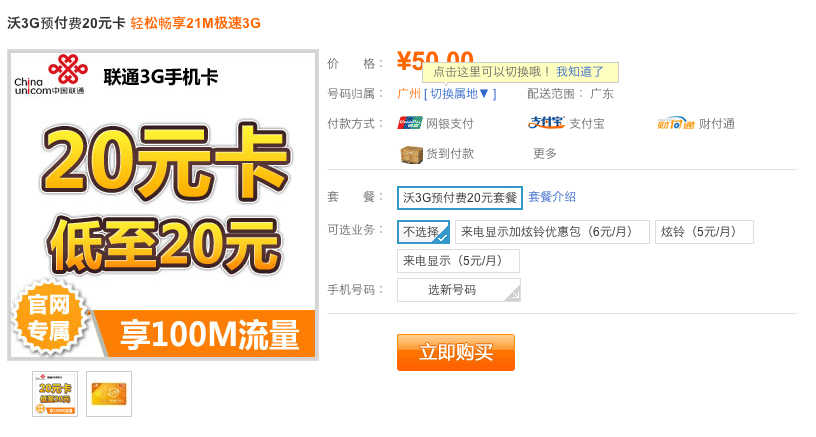Click the Alipay logo icon
The width and height of the screenshot is (816, 437).
(546, 123)
